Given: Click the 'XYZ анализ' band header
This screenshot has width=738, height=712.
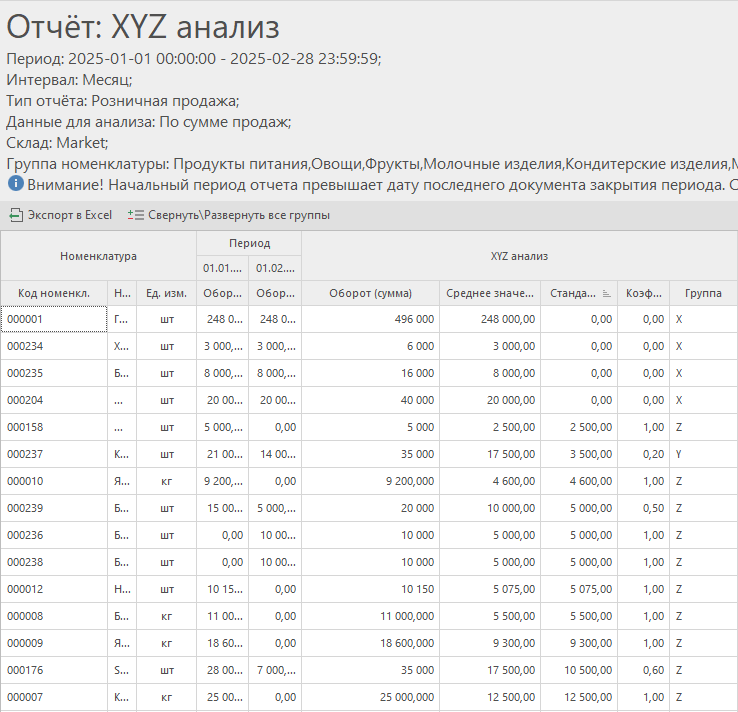Looking at the screenshot, I should [519, 256].
